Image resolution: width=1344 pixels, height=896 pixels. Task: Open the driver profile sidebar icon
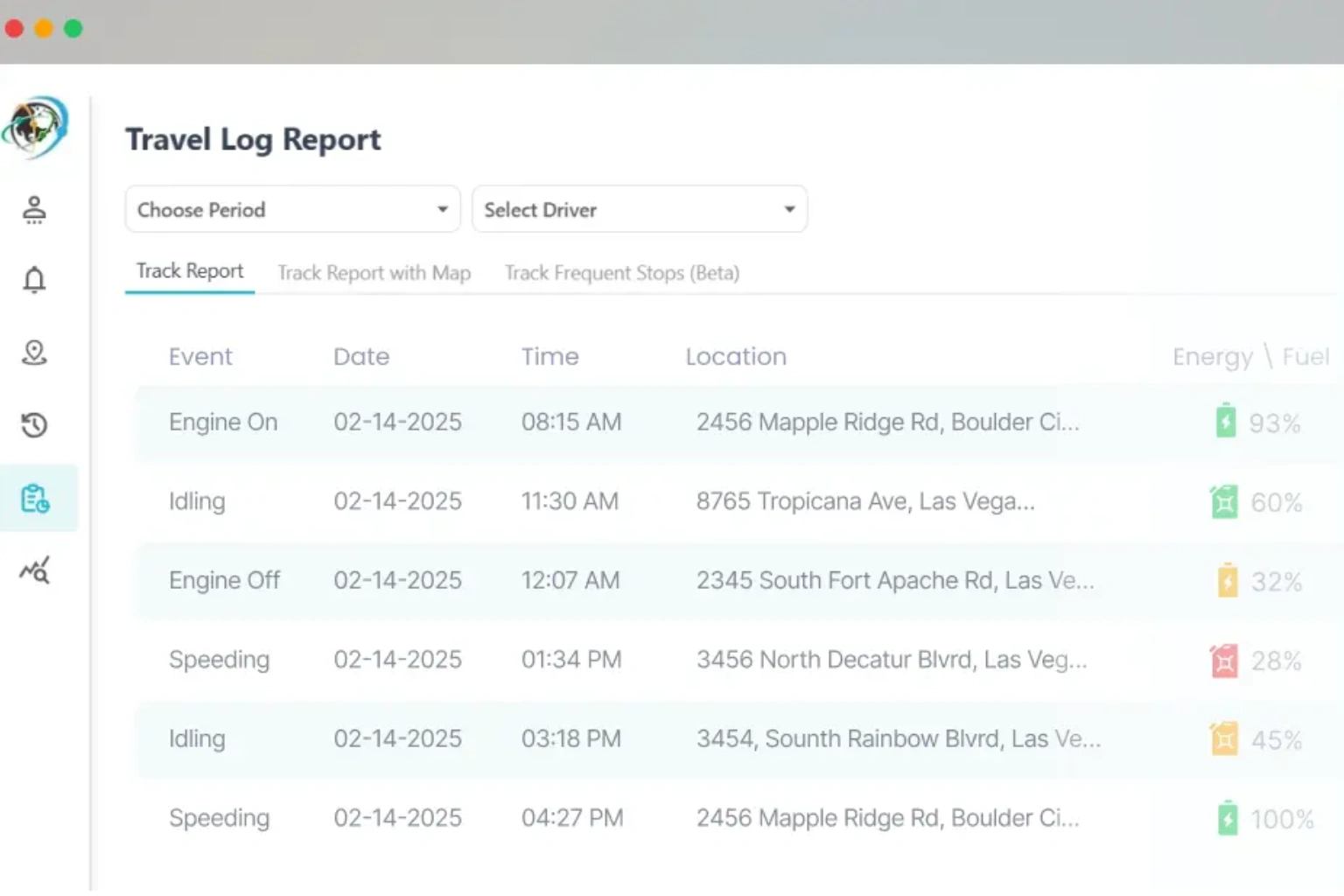(x=34, y=210)
